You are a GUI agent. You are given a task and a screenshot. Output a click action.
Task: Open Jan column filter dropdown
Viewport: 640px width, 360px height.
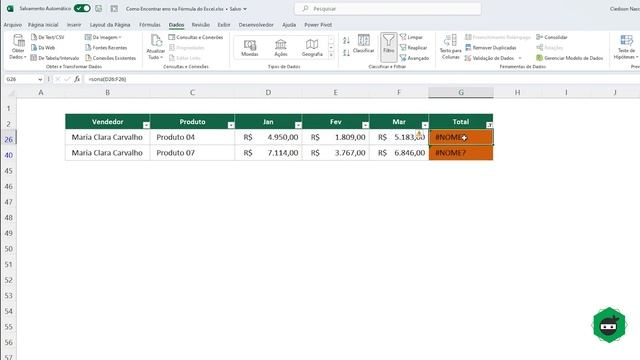coord(298,125)
